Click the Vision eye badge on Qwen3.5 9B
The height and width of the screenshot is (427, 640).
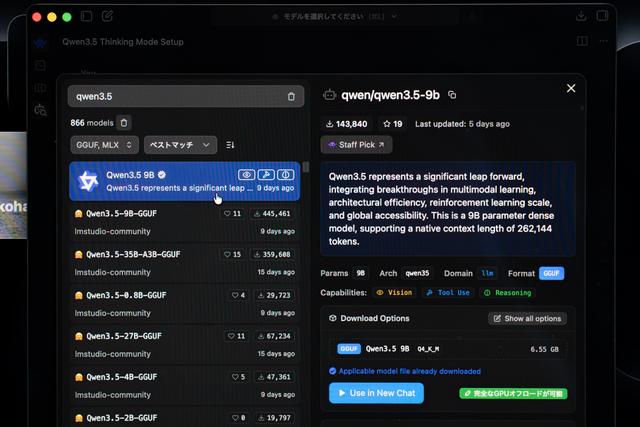click(246, 175)
